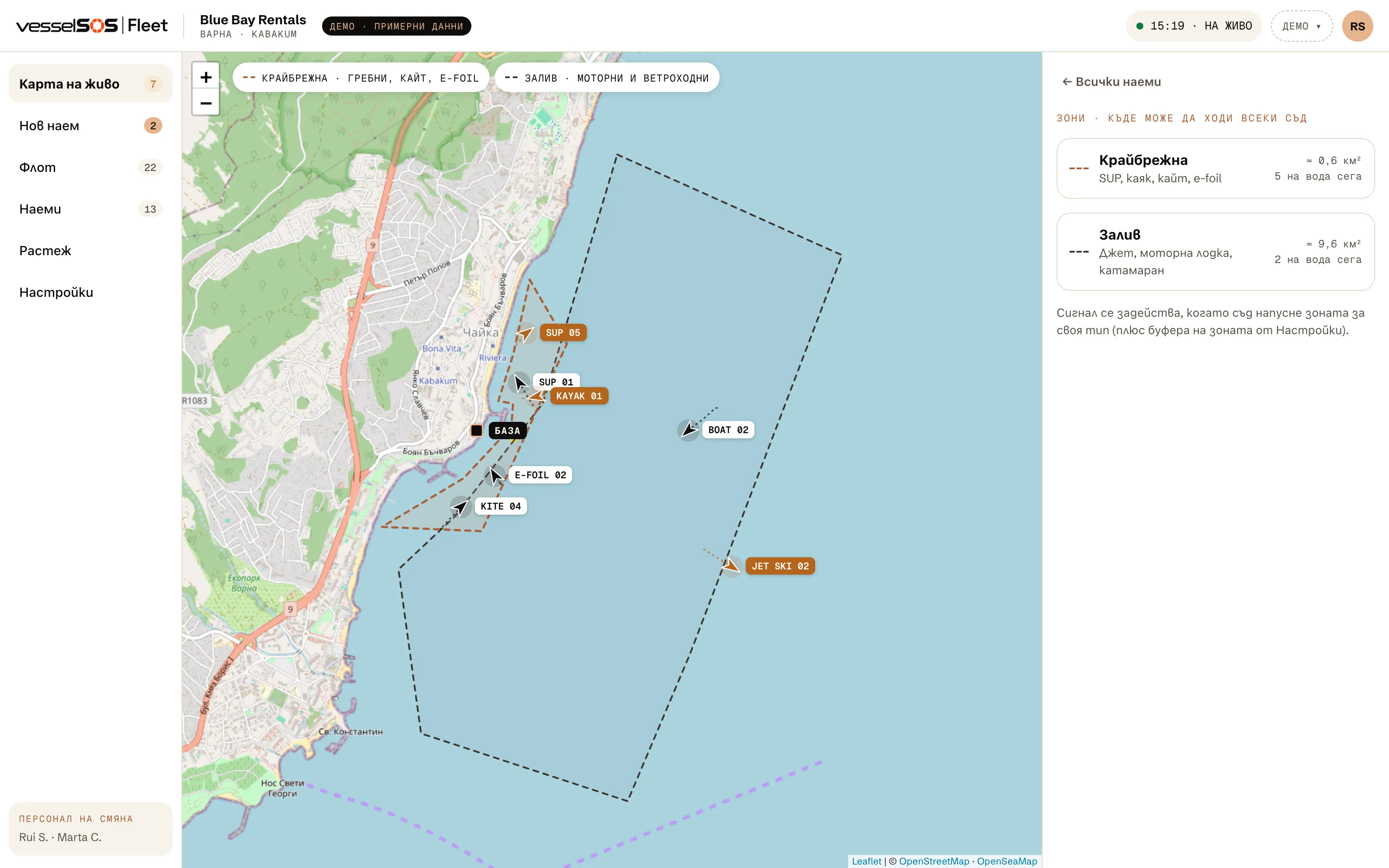Click the VesselSOS Fleet logo
The height and width of the screenshot is (868, 1389).
coord(92,26)
